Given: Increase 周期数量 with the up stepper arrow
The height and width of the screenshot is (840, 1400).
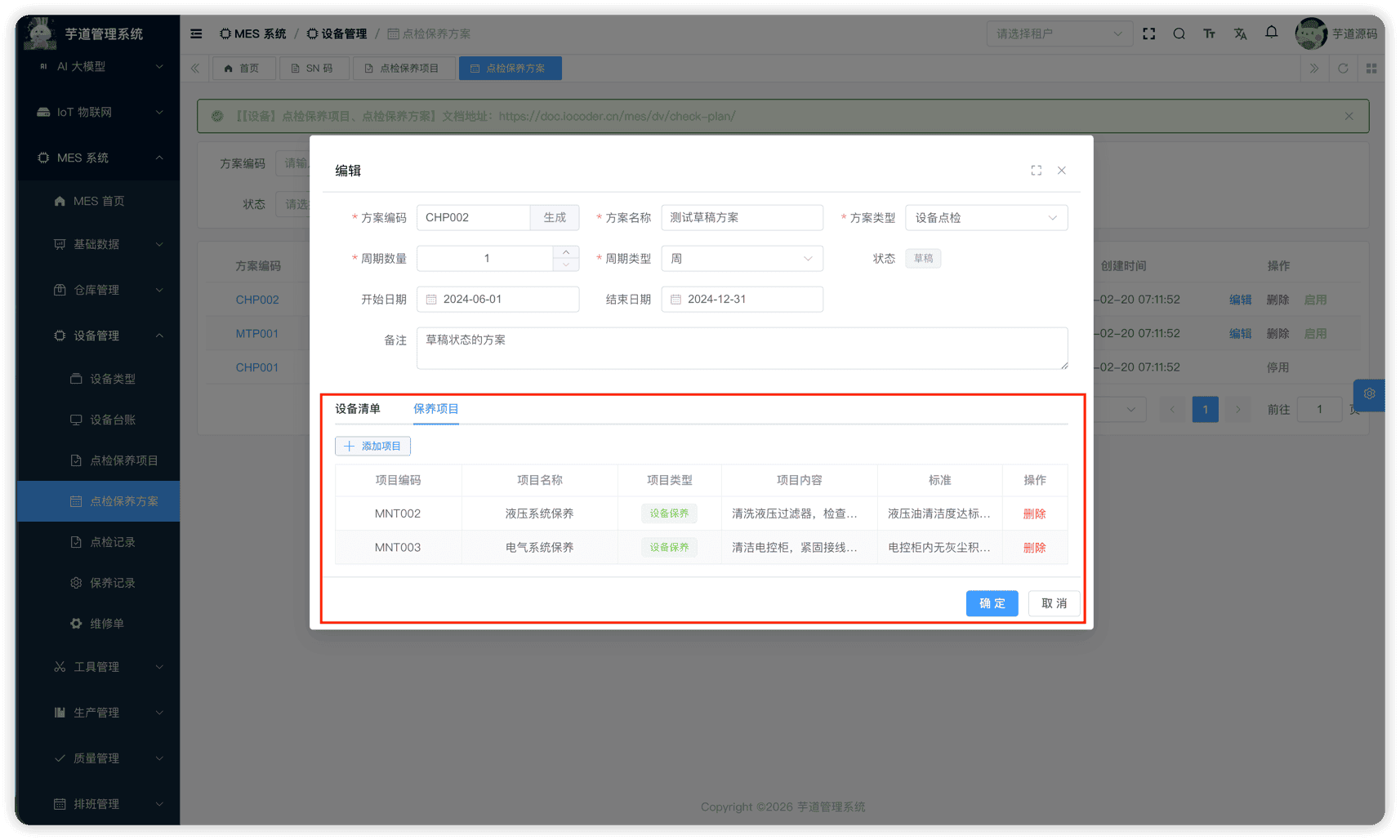Looking at the screenshot, I should pyautogui.click(x=566, y=252).
